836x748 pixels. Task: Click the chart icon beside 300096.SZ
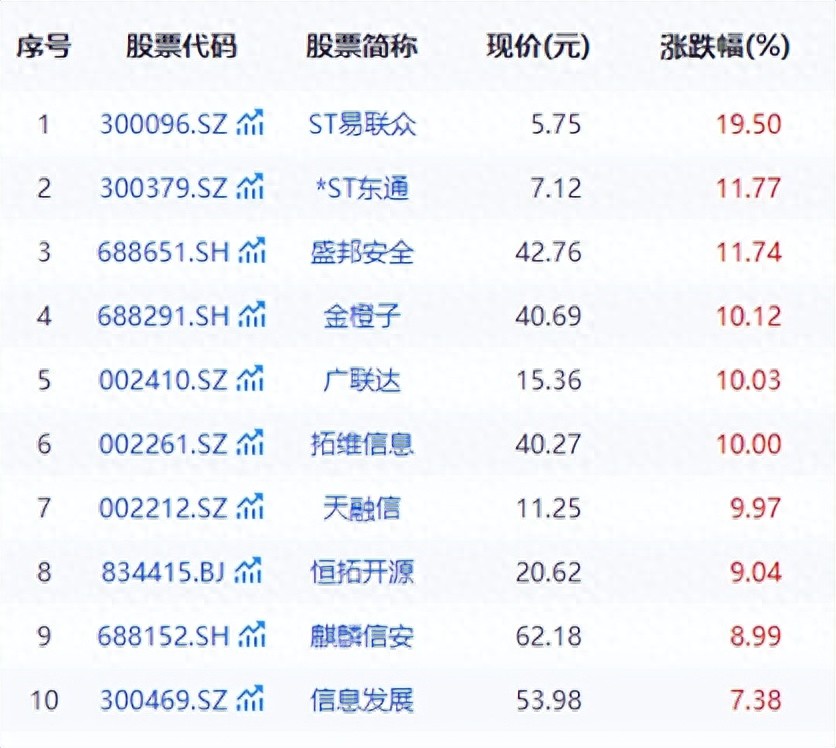pyautogui.click(x=250, y=124)
